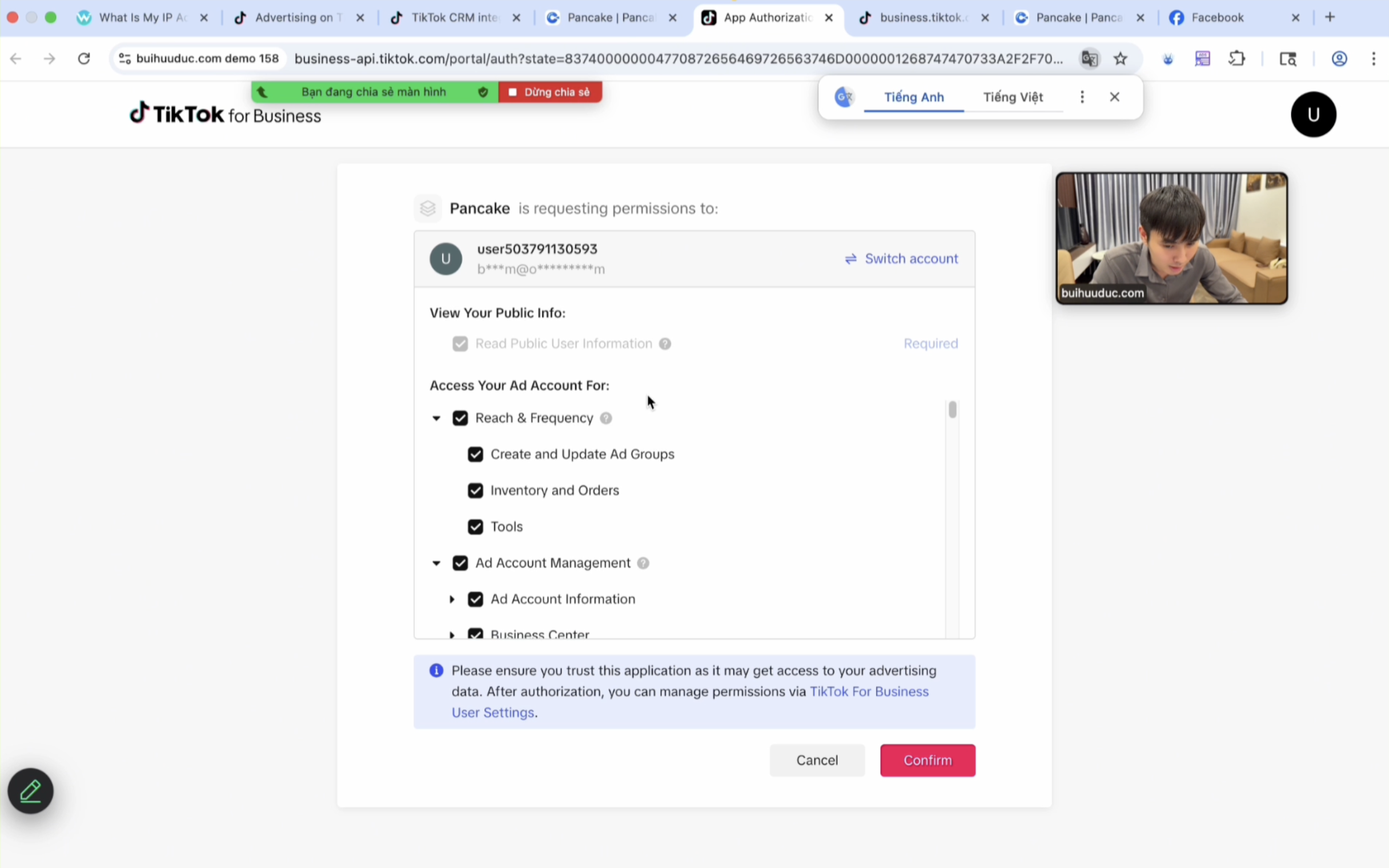1389x868 pixels.
Task: Collapse the Reach & Frequency group
Action: pyautogui.click(x=436, y=419)
